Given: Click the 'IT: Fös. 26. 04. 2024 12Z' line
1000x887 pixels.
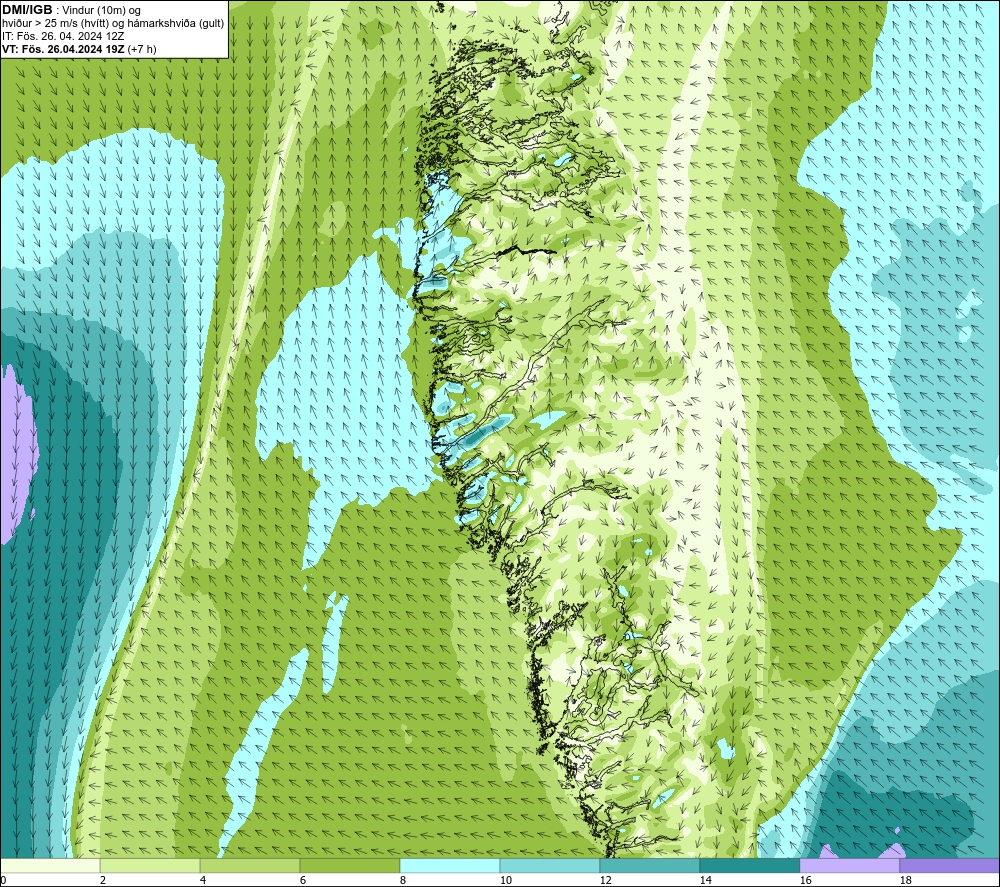Looking at the screenshot, I should [63, 36].
